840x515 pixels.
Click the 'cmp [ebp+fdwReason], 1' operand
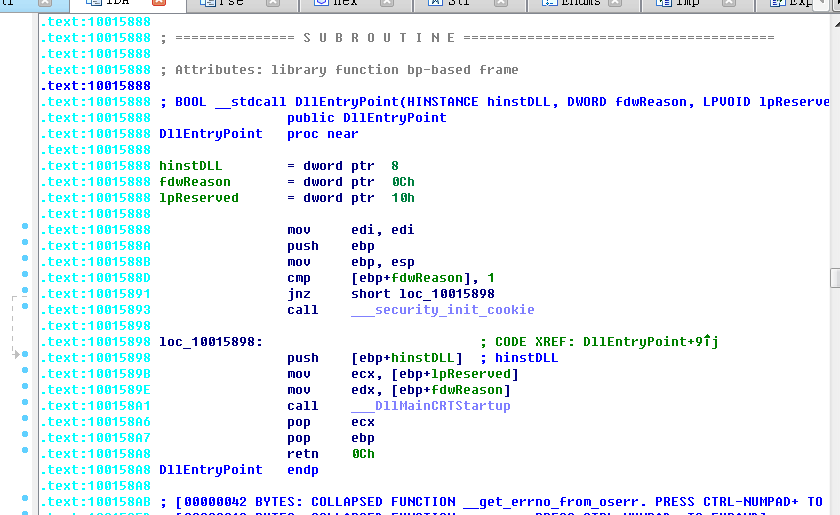pos(422,278)
